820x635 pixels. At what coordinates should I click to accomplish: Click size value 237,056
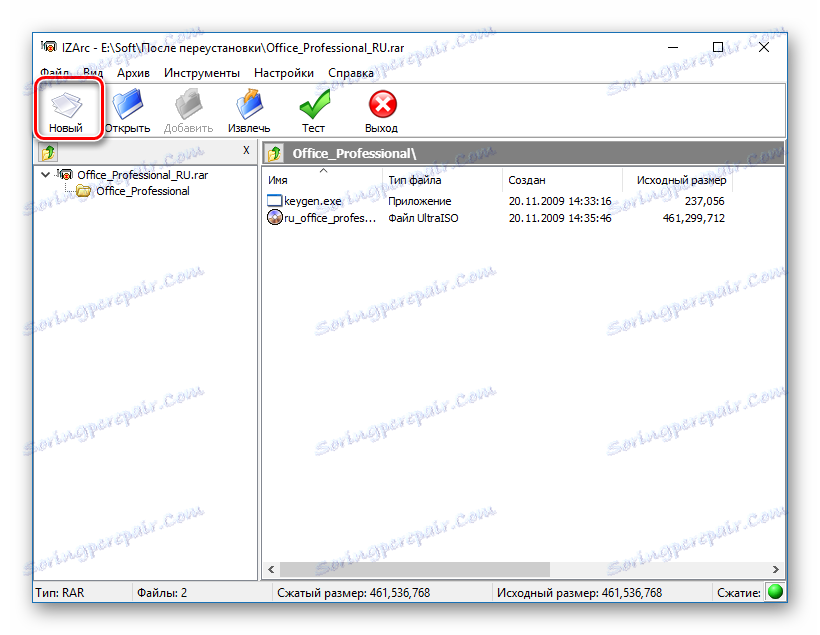coord(704,201)
